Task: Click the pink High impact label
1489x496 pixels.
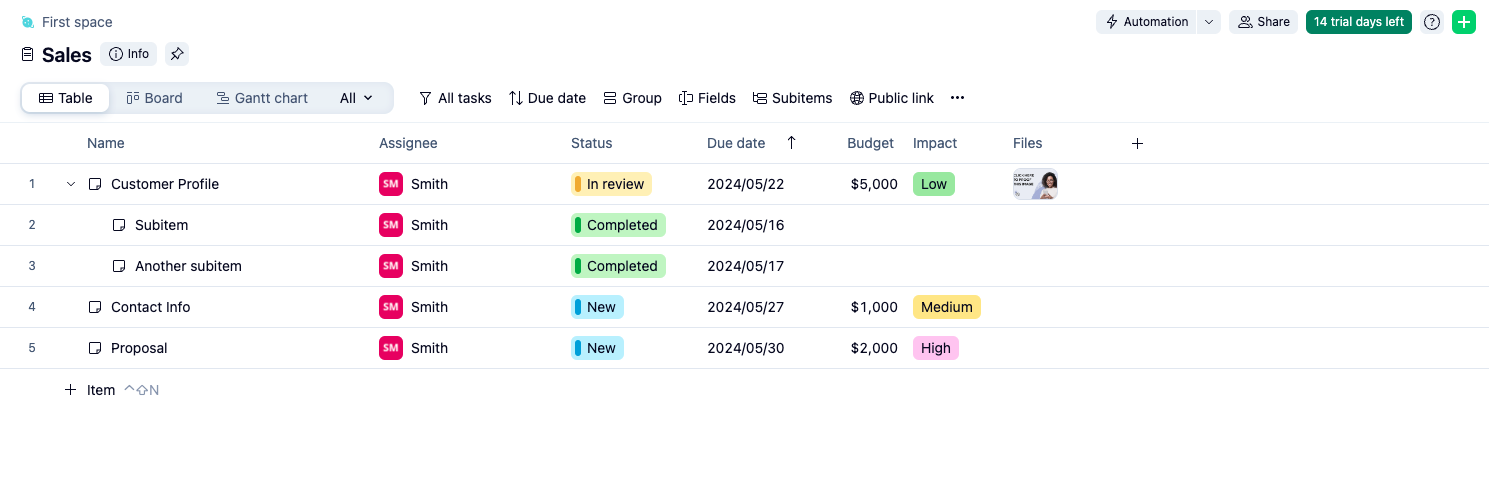Action: click(935, 348)
